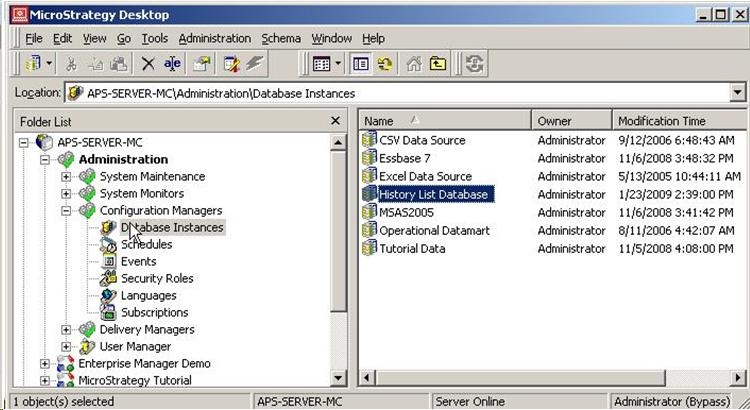This screenshot has height=410, width=750.
Task: Click the Properties toolbar icon
Action: 202,63
